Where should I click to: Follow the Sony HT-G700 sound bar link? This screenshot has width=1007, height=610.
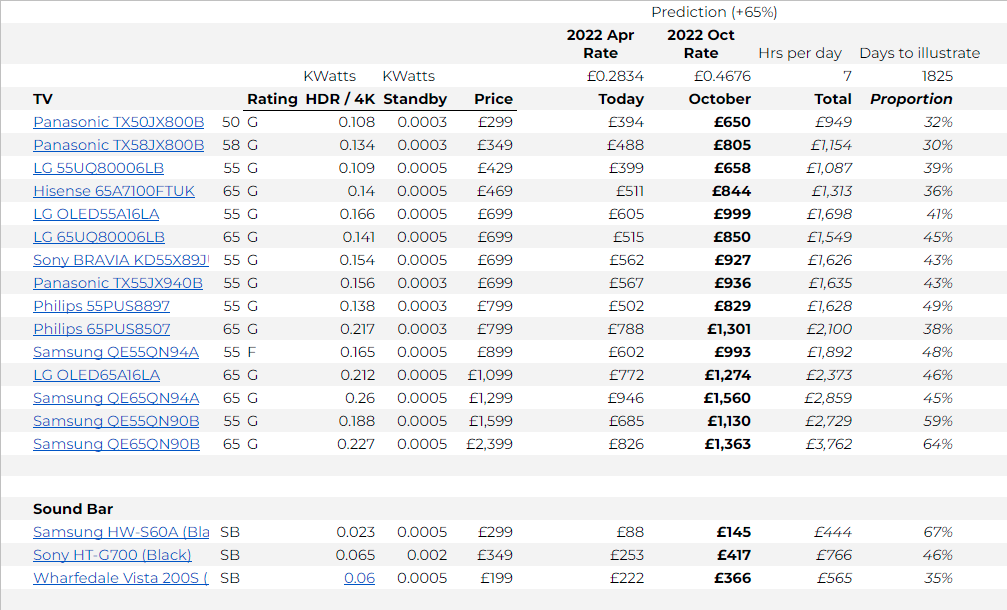click(112, 555)
